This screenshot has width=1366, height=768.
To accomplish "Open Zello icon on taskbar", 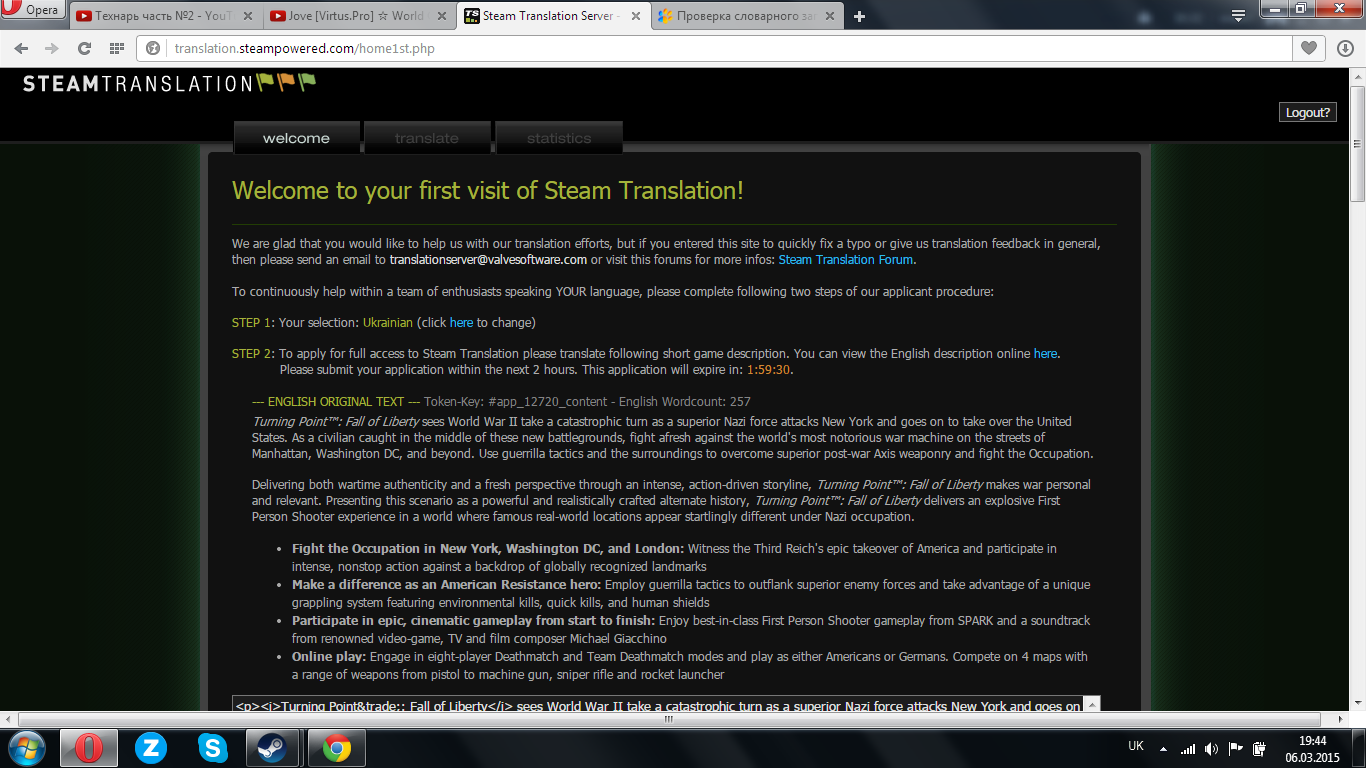I will pyautogui.click(x=151, y=748).
